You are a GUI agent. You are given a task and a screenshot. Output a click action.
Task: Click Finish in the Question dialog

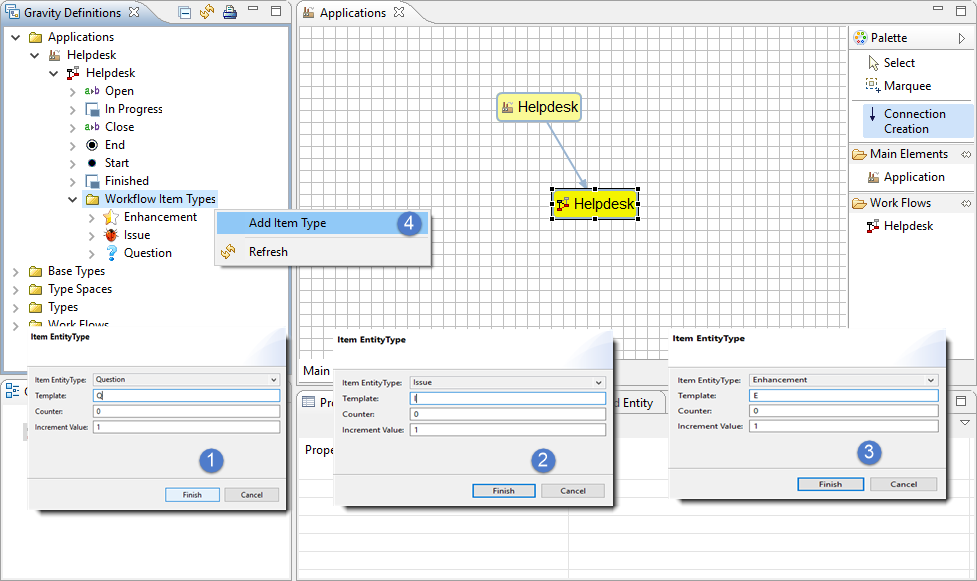[192, 495]
